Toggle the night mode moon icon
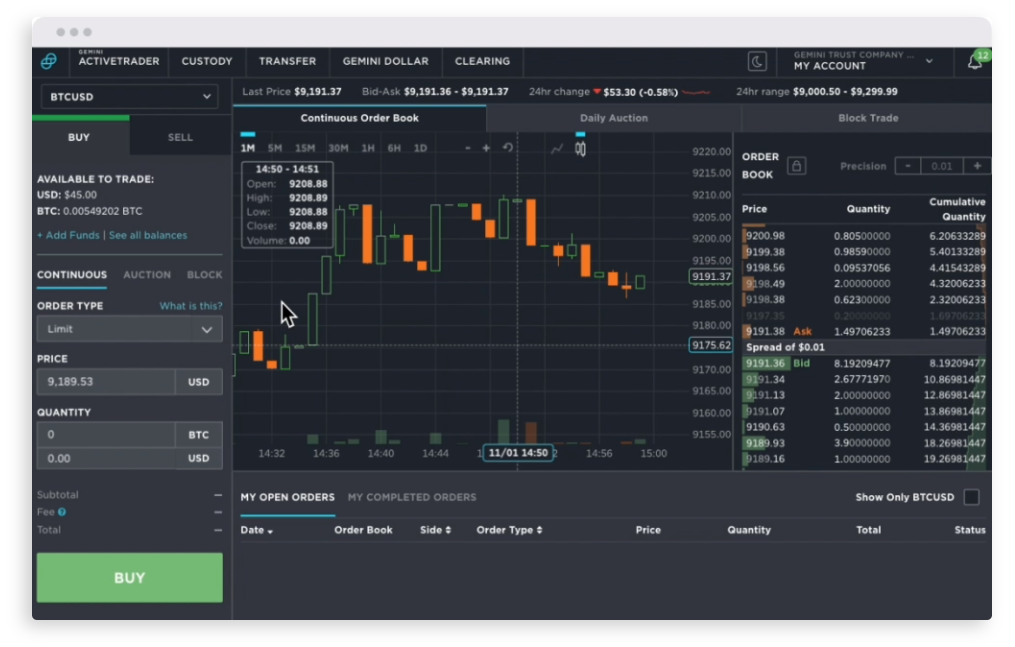 (x=757, y=61)
